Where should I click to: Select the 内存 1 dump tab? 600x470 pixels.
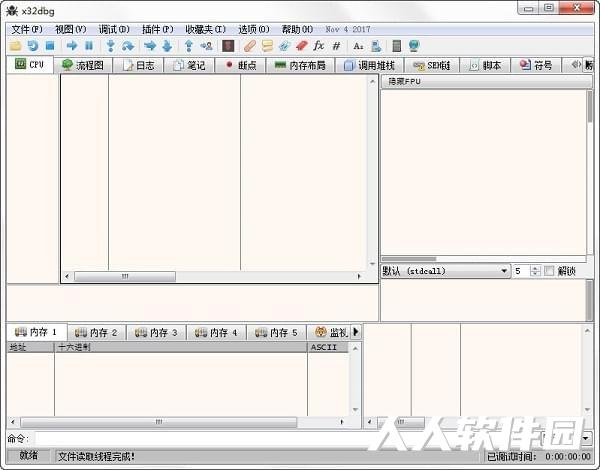tap(37, 332)
